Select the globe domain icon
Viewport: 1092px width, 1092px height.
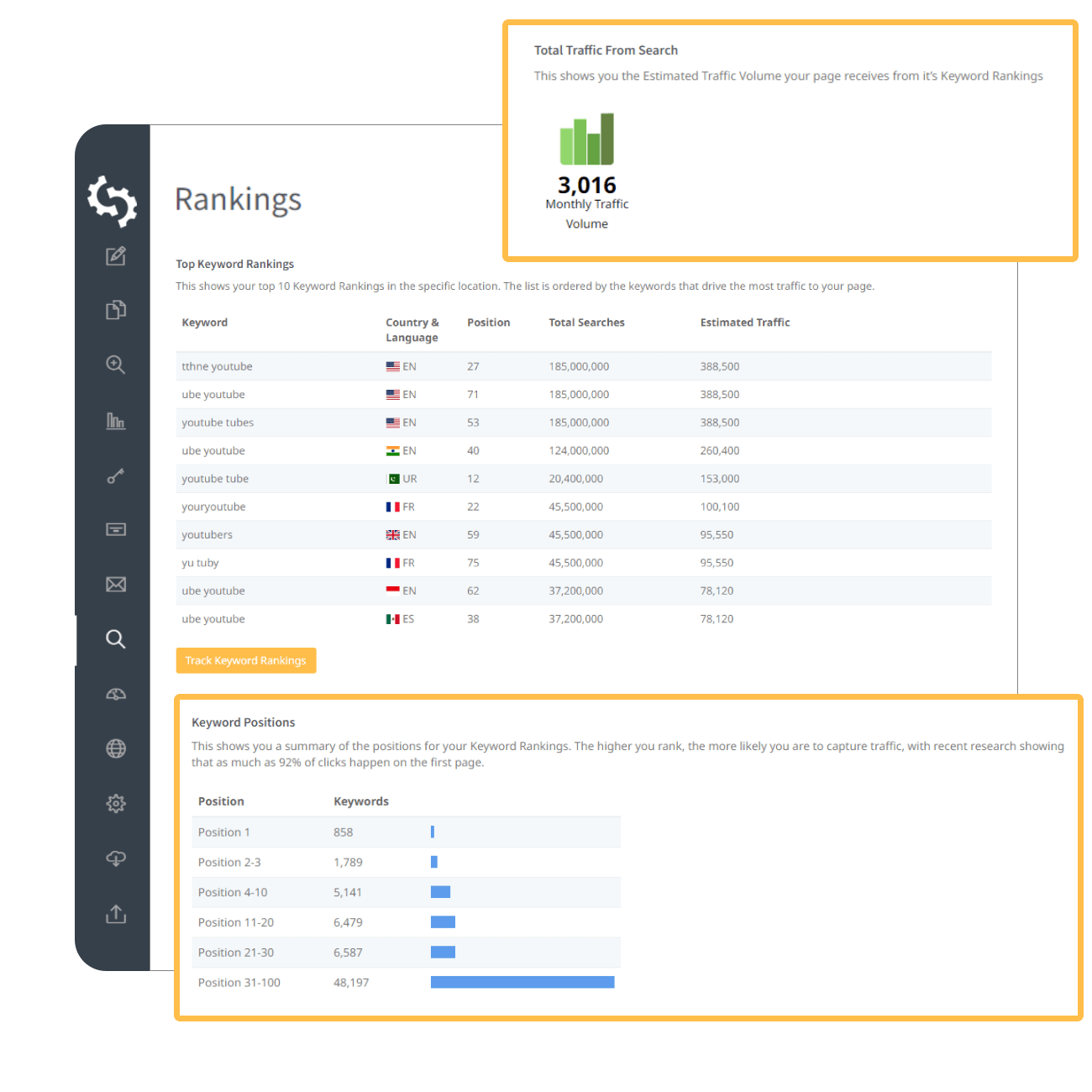click(x=115, y=748)
